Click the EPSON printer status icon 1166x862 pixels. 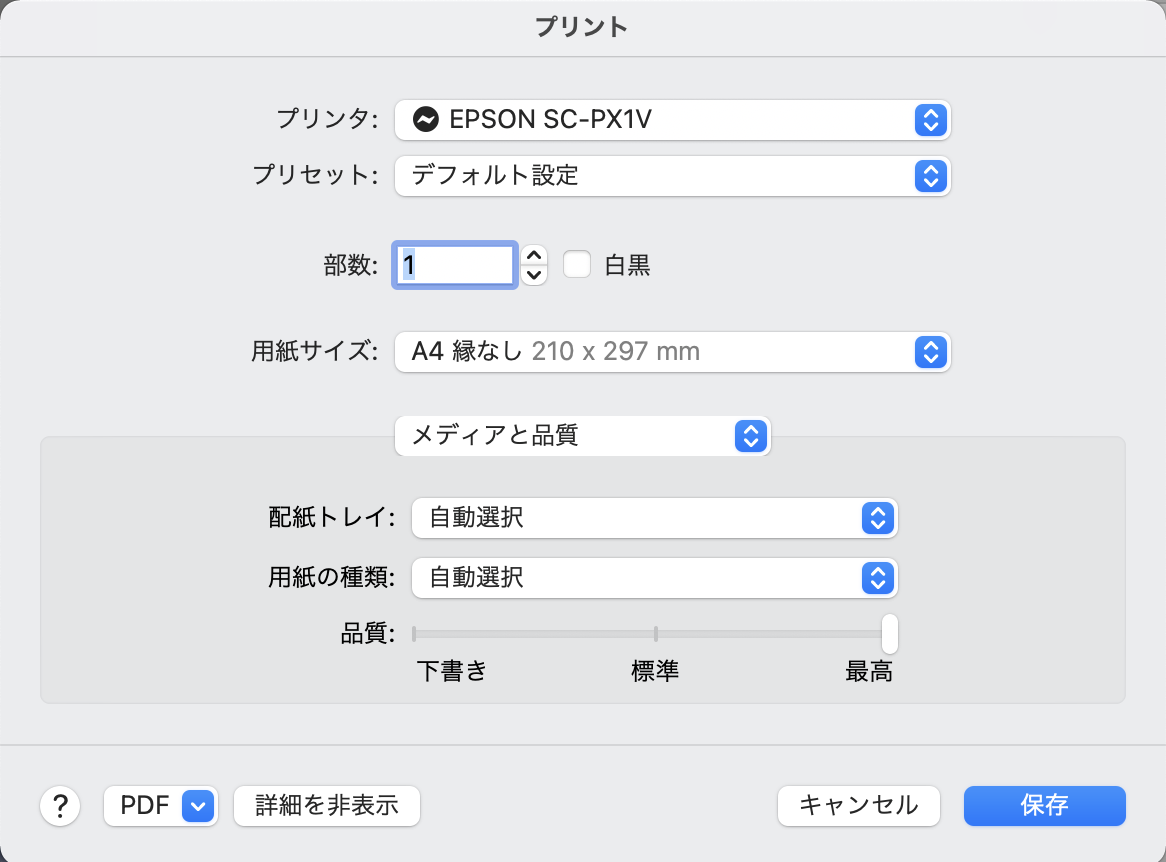[426, 120]
